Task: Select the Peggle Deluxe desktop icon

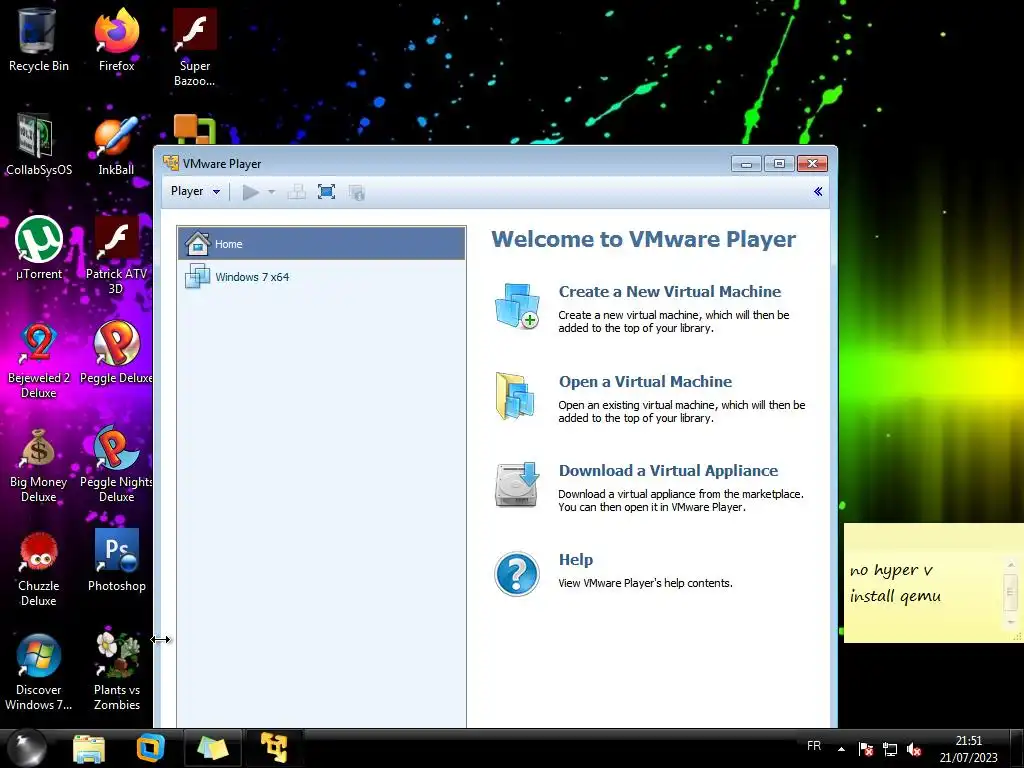Action: 116,352
